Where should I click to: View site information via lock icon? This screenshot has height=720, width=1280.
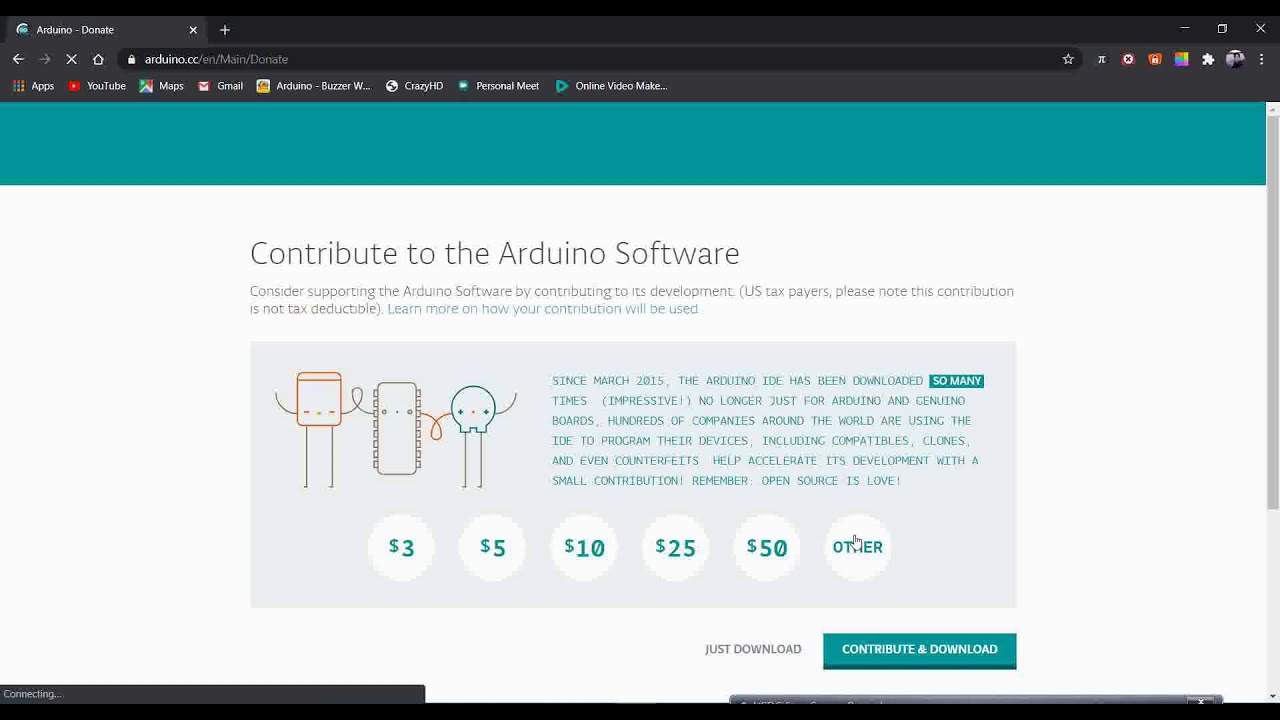point(131,59)
